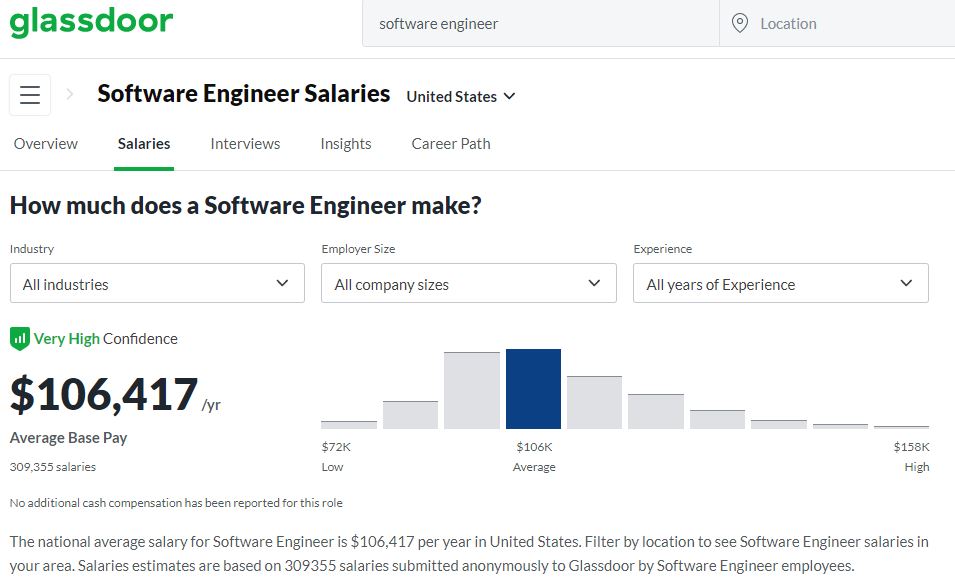Click the breadcrumb chevron beside the hamburger menu
This screenshot has height=586, width=955.
coord(69,94)
